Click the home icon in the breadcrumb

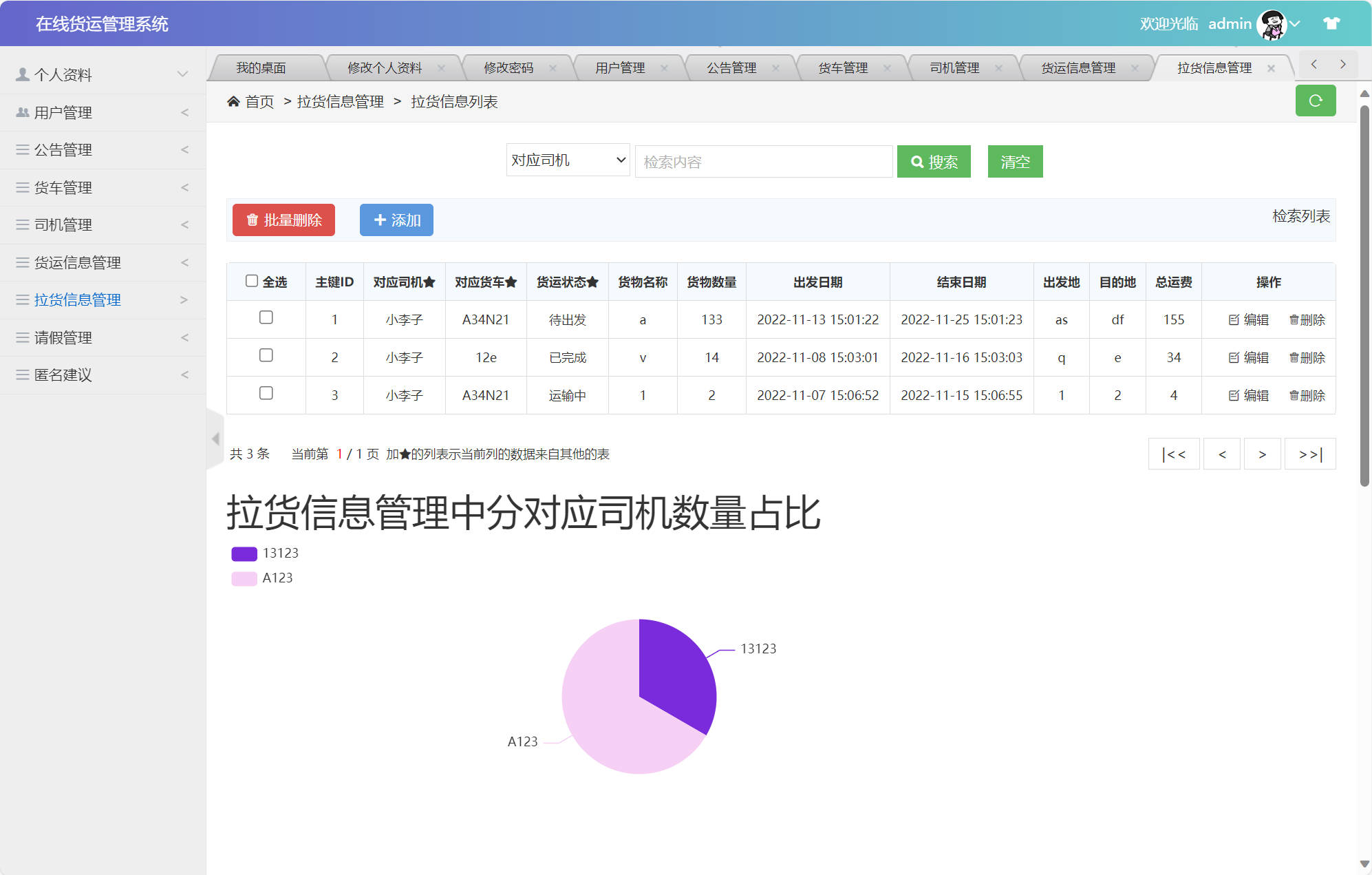[x=234, y=101]
